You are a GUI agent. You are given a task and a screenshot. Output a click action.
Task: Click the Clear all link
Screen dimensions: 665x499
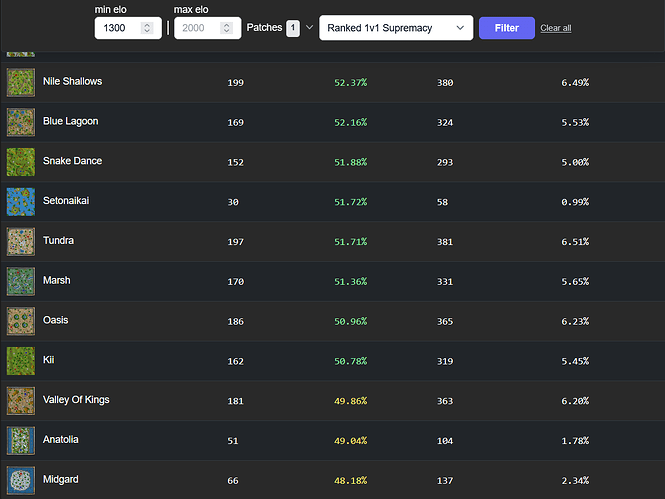(556, 28)
